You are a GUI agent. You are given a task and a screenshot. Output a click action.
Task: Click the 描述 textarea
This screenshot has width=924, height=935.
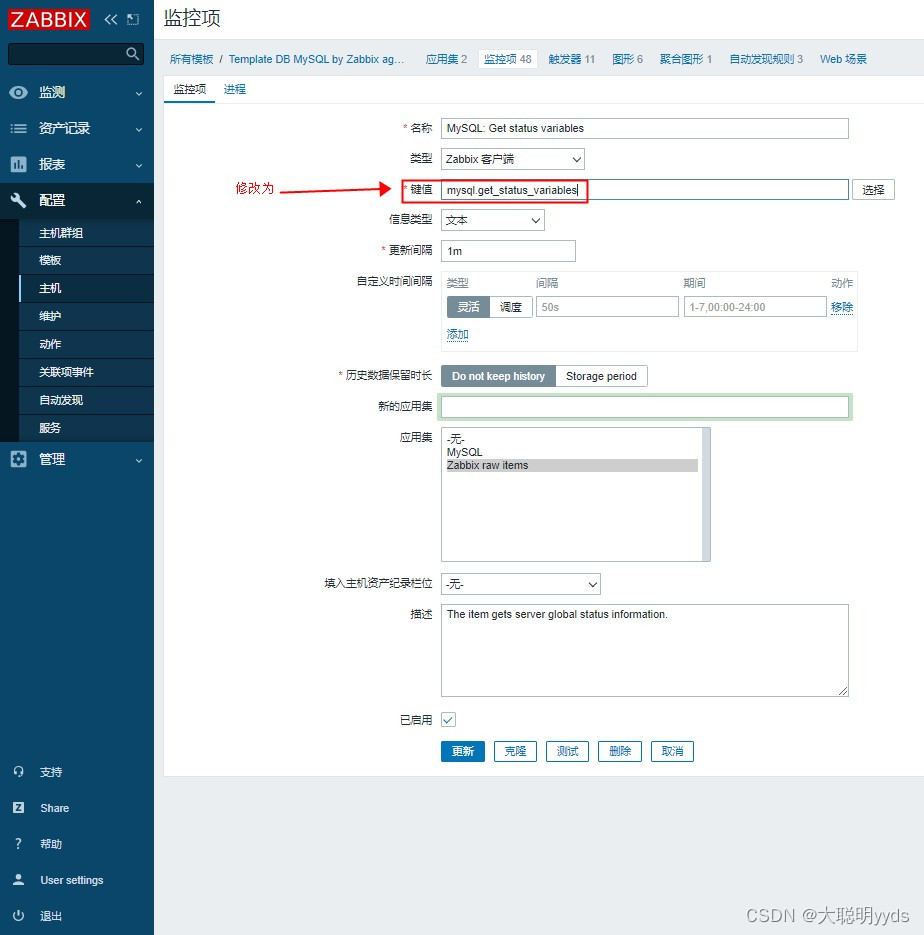[644, 651]
